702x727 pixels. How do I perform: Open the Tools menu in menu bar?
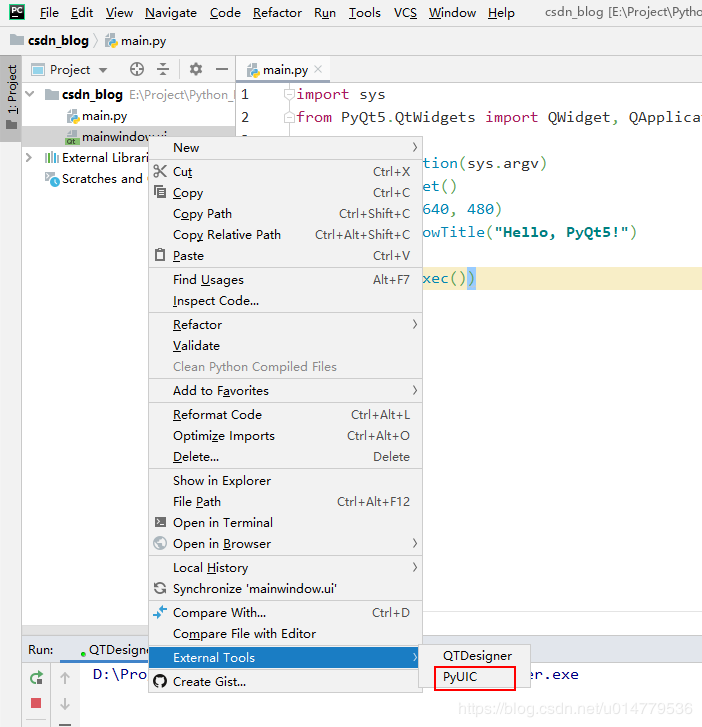pos(364,13)
